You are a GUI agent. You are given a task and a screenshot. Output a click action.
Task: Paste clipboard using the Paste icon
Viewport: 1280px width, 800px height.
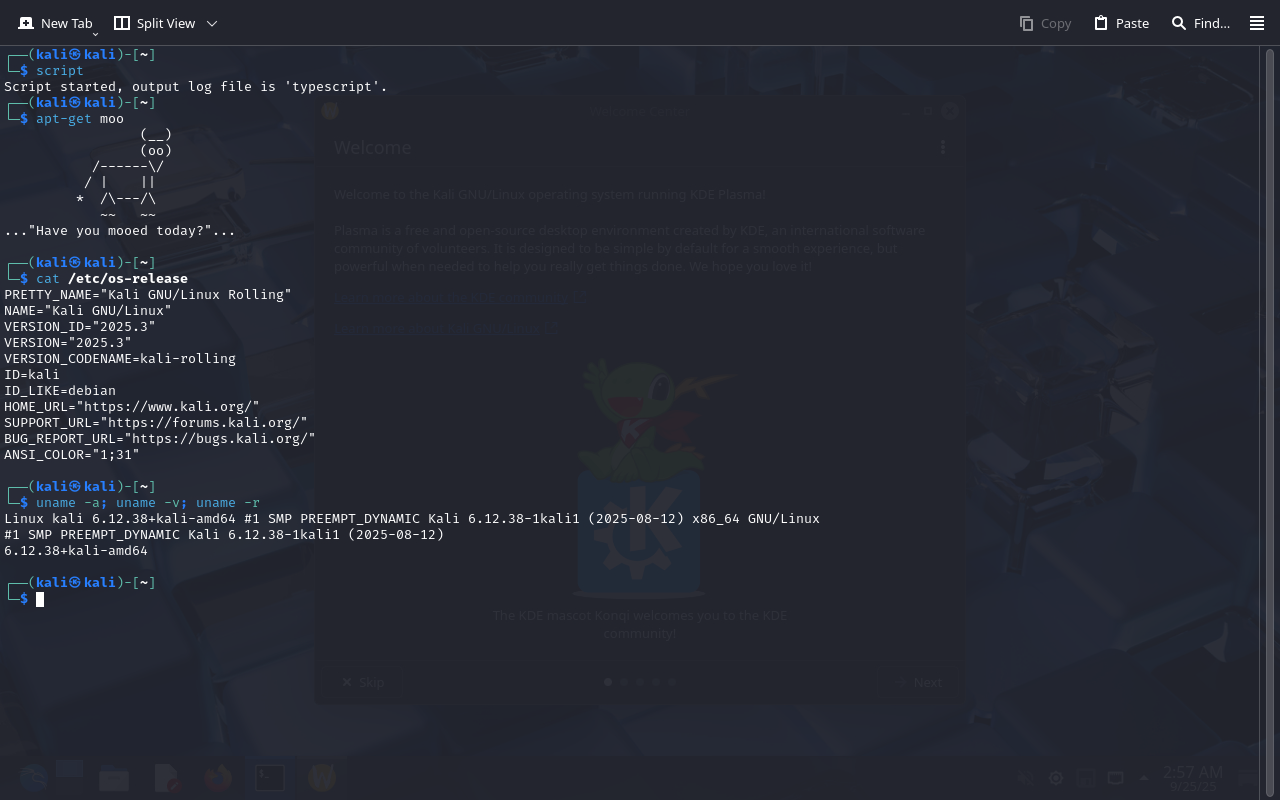[x=1101, y=23]
